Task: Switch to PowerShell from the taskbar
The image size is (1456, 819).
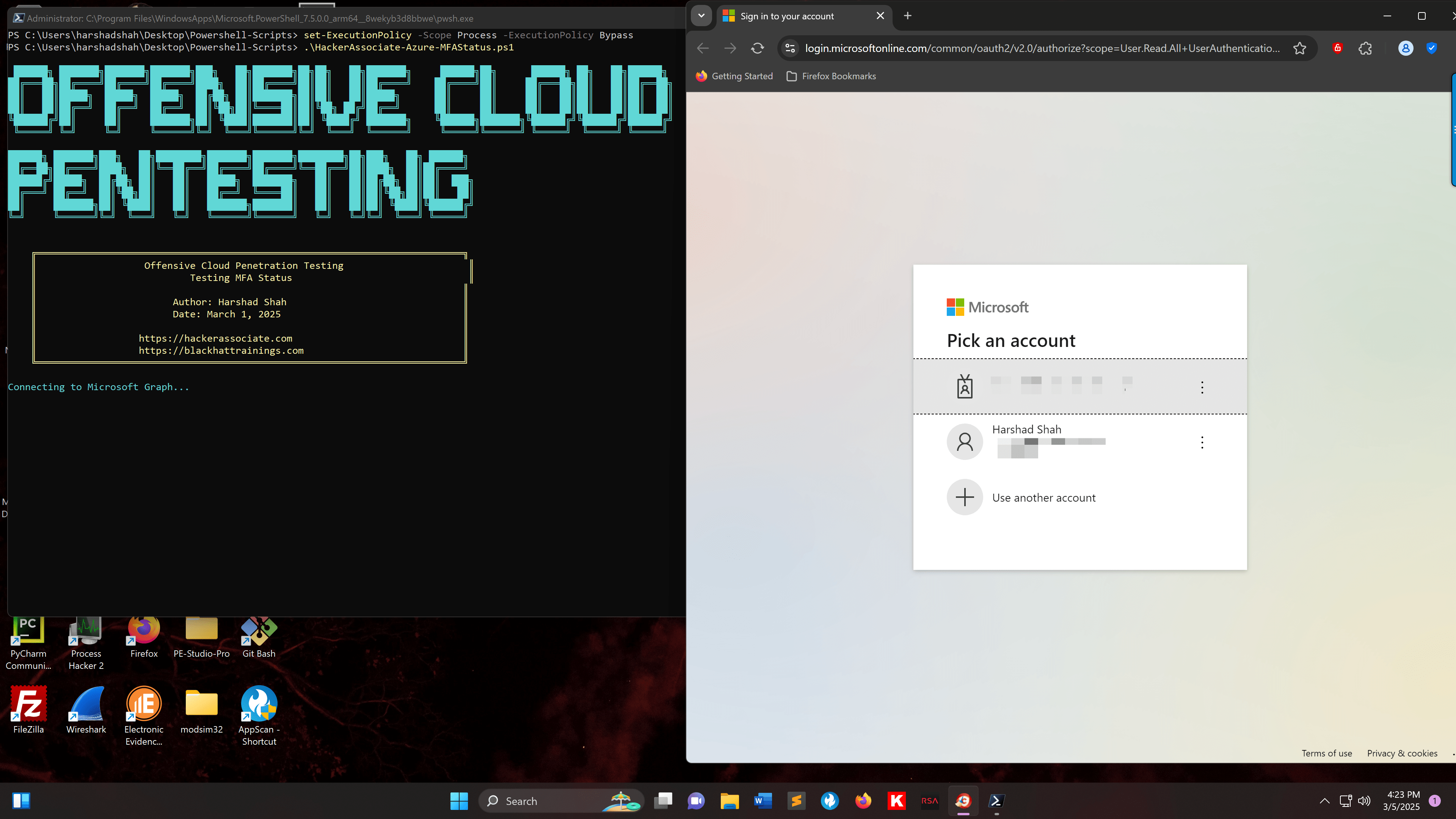Action: click(996, 801)
